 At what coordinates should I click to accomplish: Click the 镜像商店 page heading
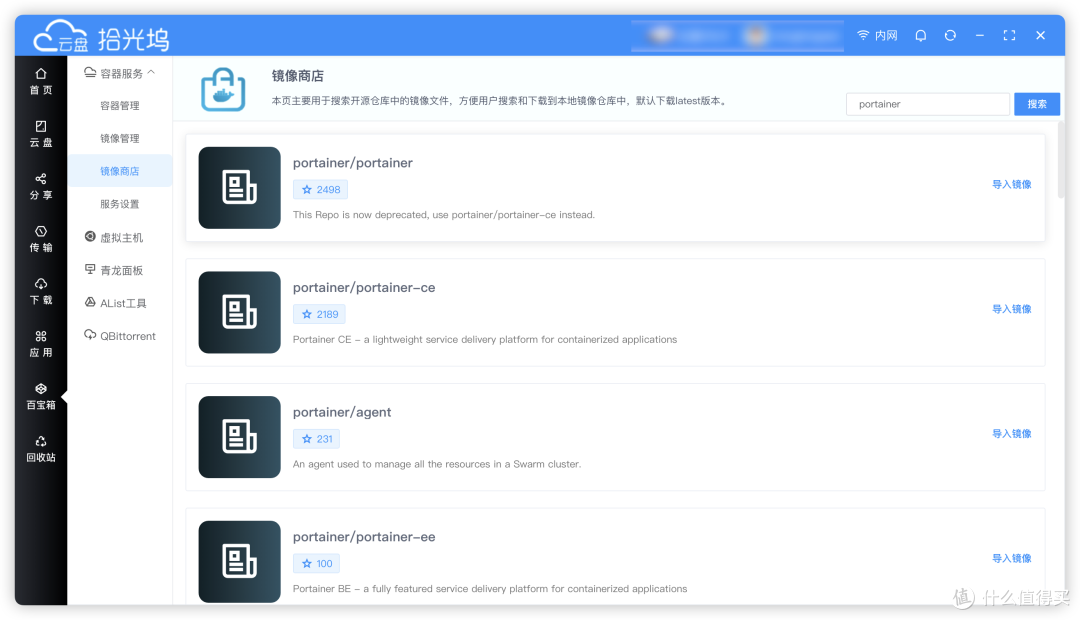pos(298,76)
